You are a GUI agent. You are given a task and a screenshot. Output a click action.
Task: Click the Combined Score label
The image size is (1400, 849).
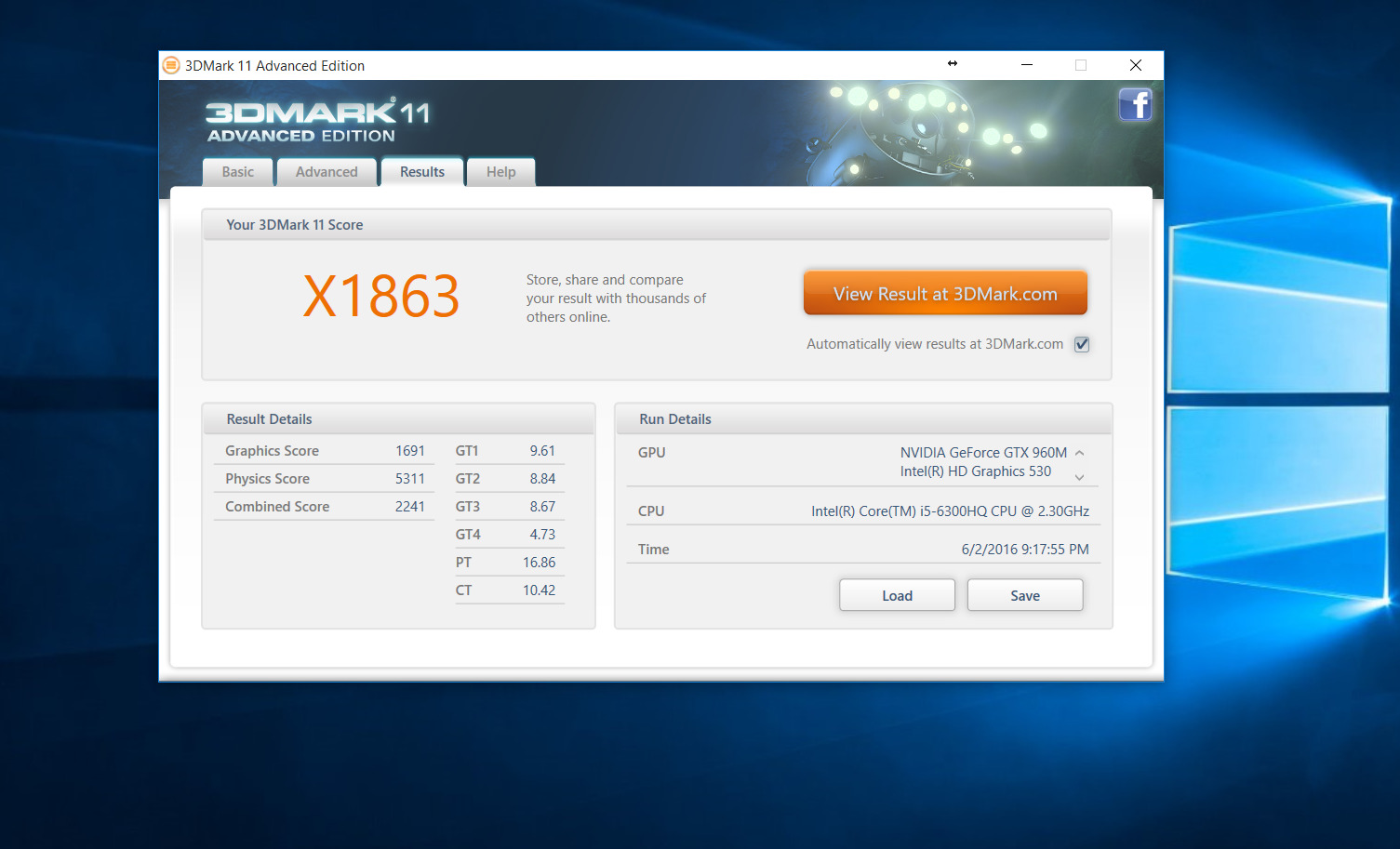coord(277,507)
